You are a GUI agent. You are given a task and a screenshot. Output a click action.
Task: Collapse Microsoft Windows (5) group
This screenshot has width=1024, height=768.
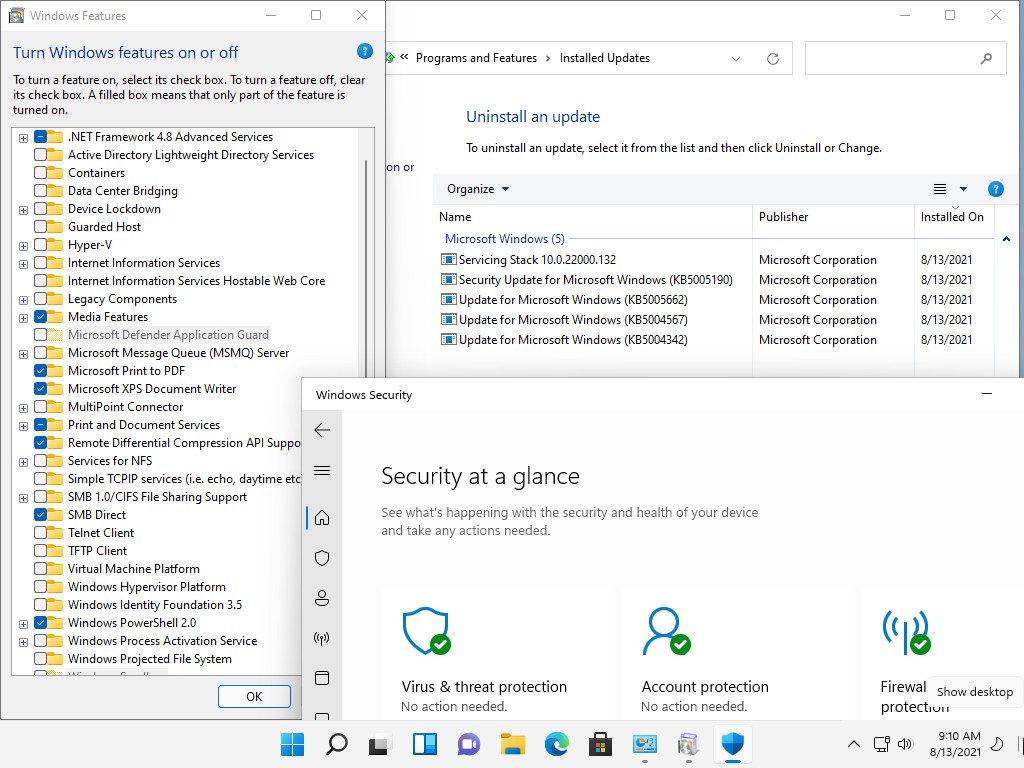(x=1006, y=239)
